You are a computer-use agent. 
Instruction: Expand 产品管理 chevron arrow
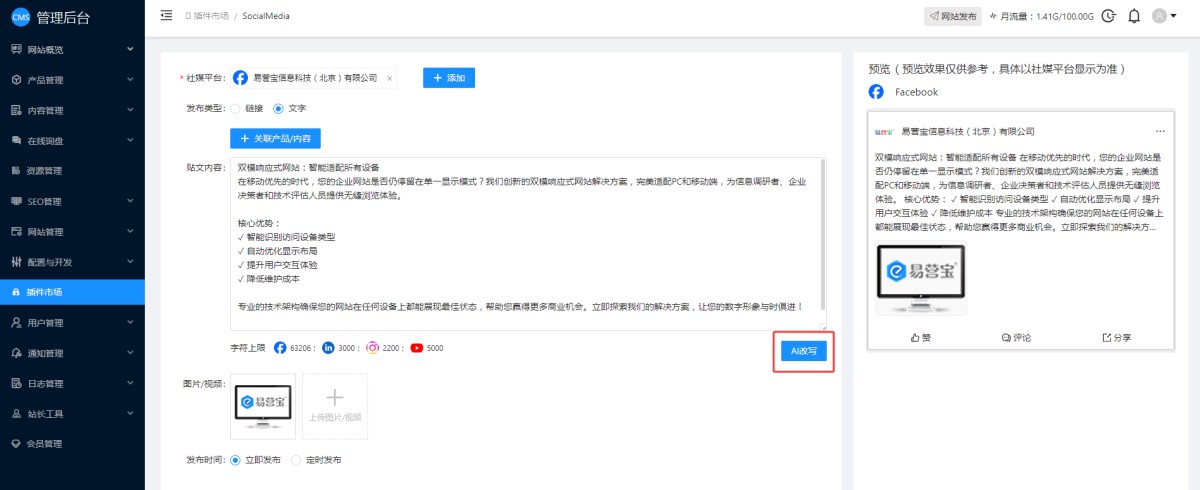click(130, 80)
